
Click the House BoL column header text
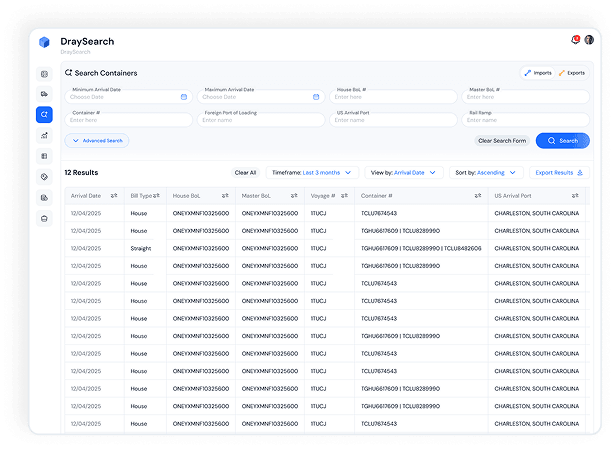click(x=186, y=196)
